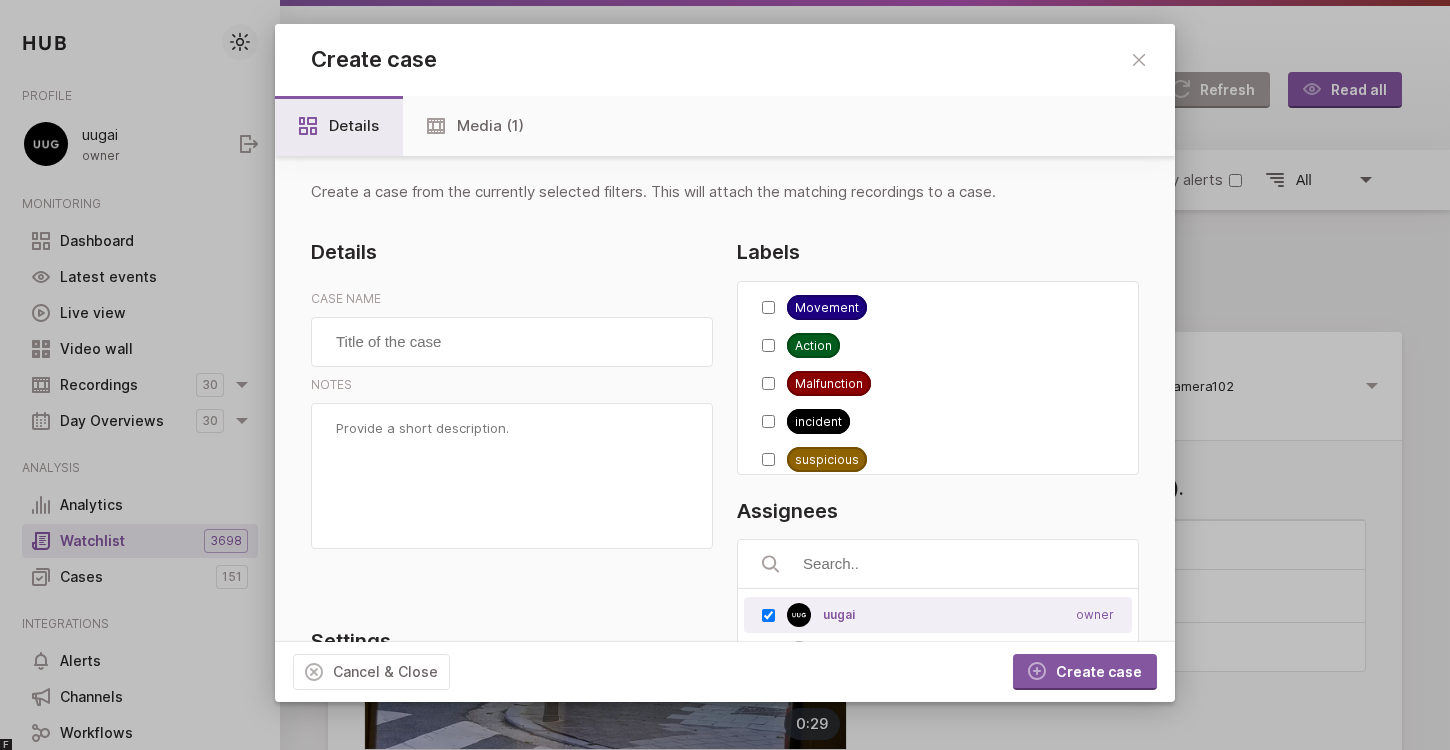Click the logout icon next to uugai
The height and width of the screenshot is (750, 1450).
[x=249, y=144]
